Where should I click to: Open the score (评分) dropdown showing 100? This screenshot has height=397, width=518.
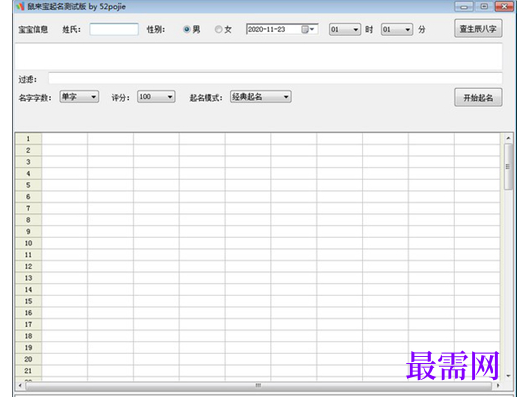click(156, 97)
